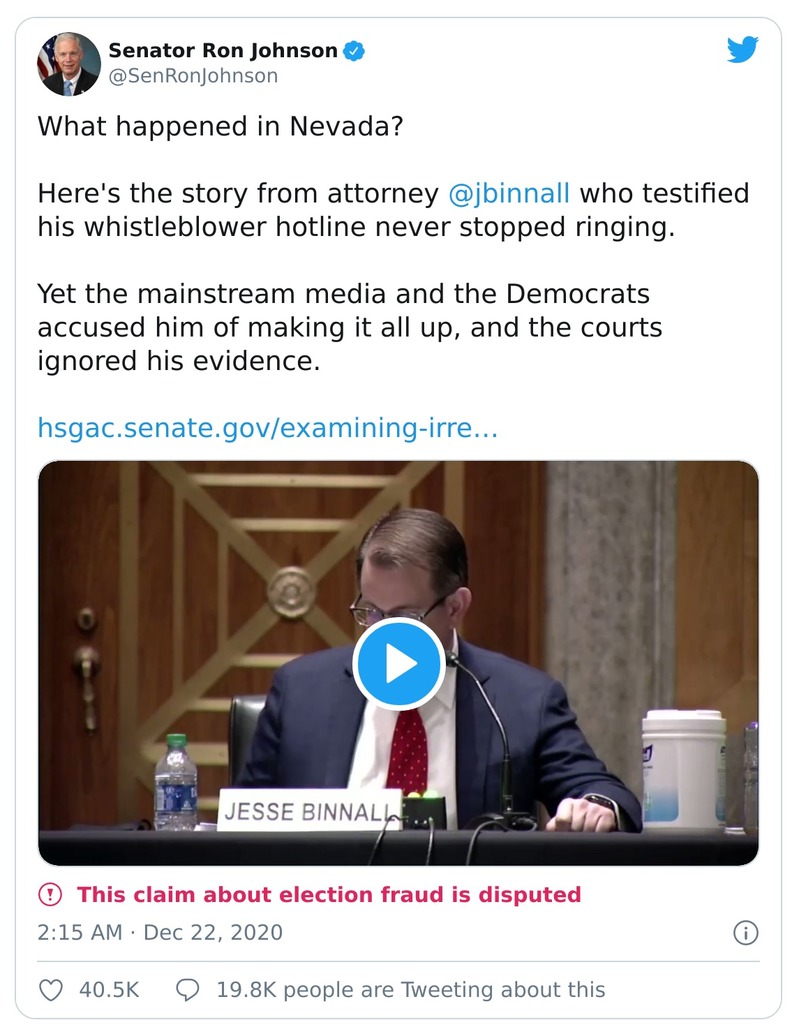
Task: Click the Jesse Binnall nameplate in the video
Action: tap(309, 810)
